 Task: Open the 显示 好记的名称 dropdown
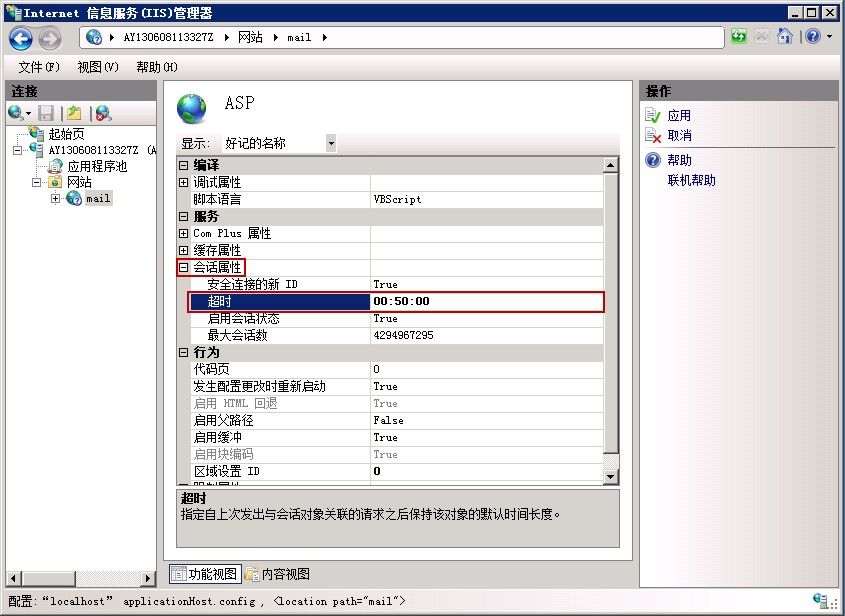[331, 143]
